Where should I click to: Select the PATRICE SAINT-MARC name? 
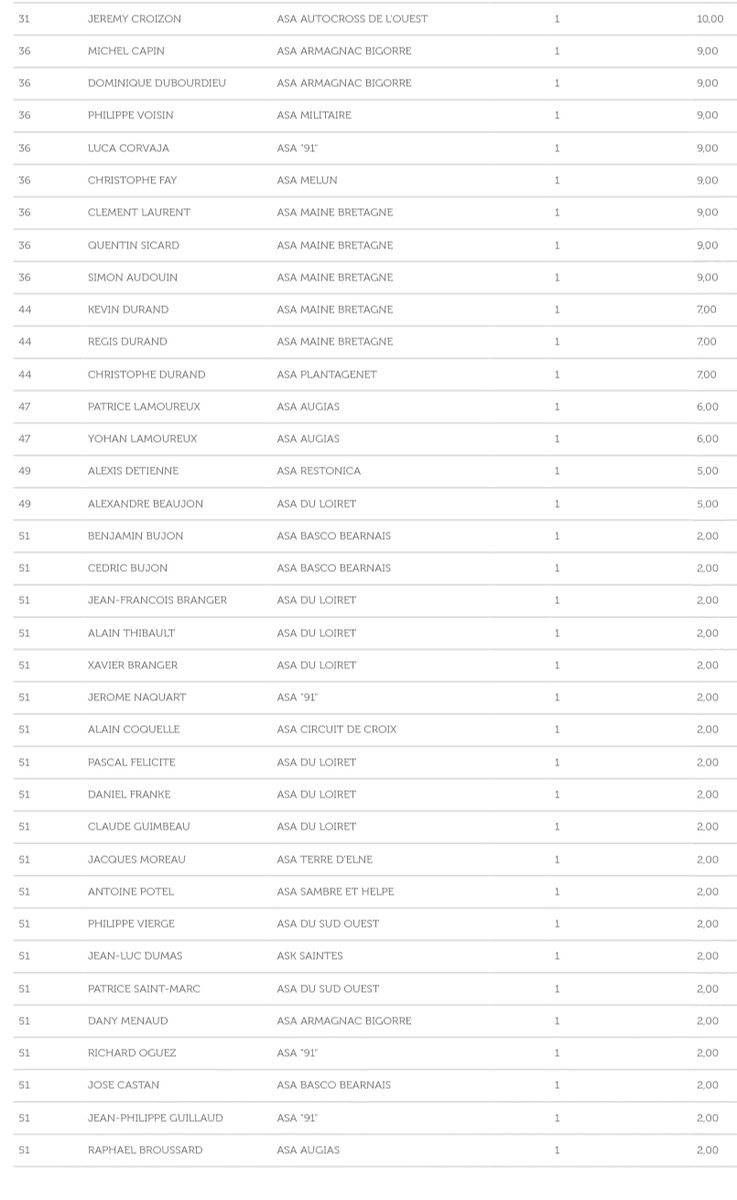(144, 989)
